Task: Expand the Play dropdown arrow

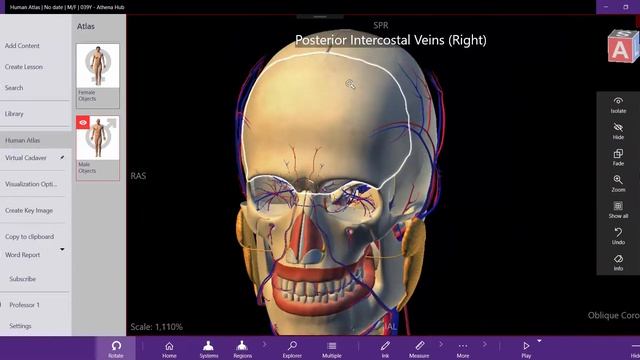Action: (x=539, y=341)
